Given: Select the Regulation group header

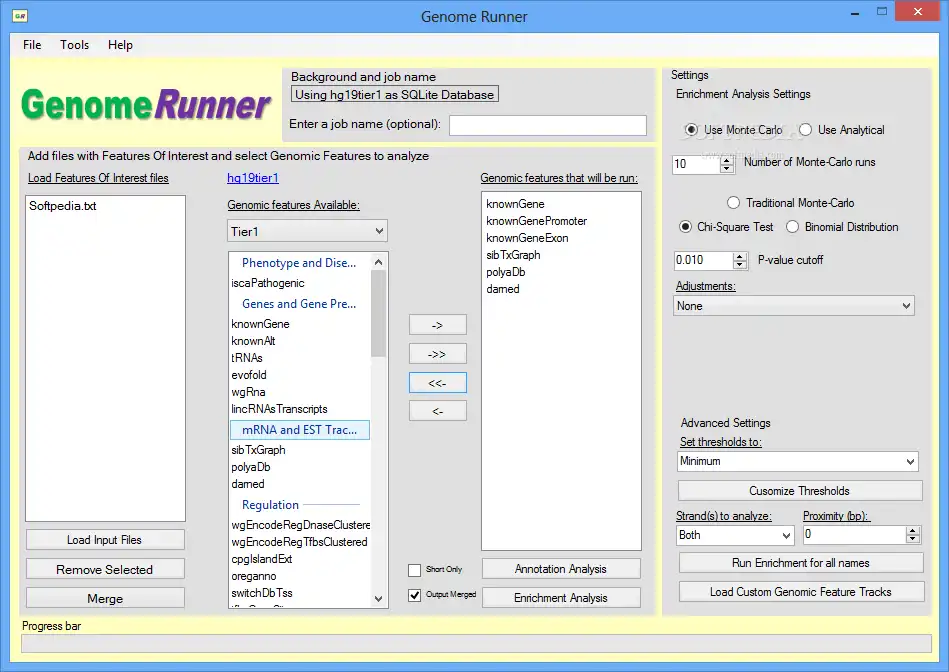Looking at the screenshot, I should click(x=271, y=505).
